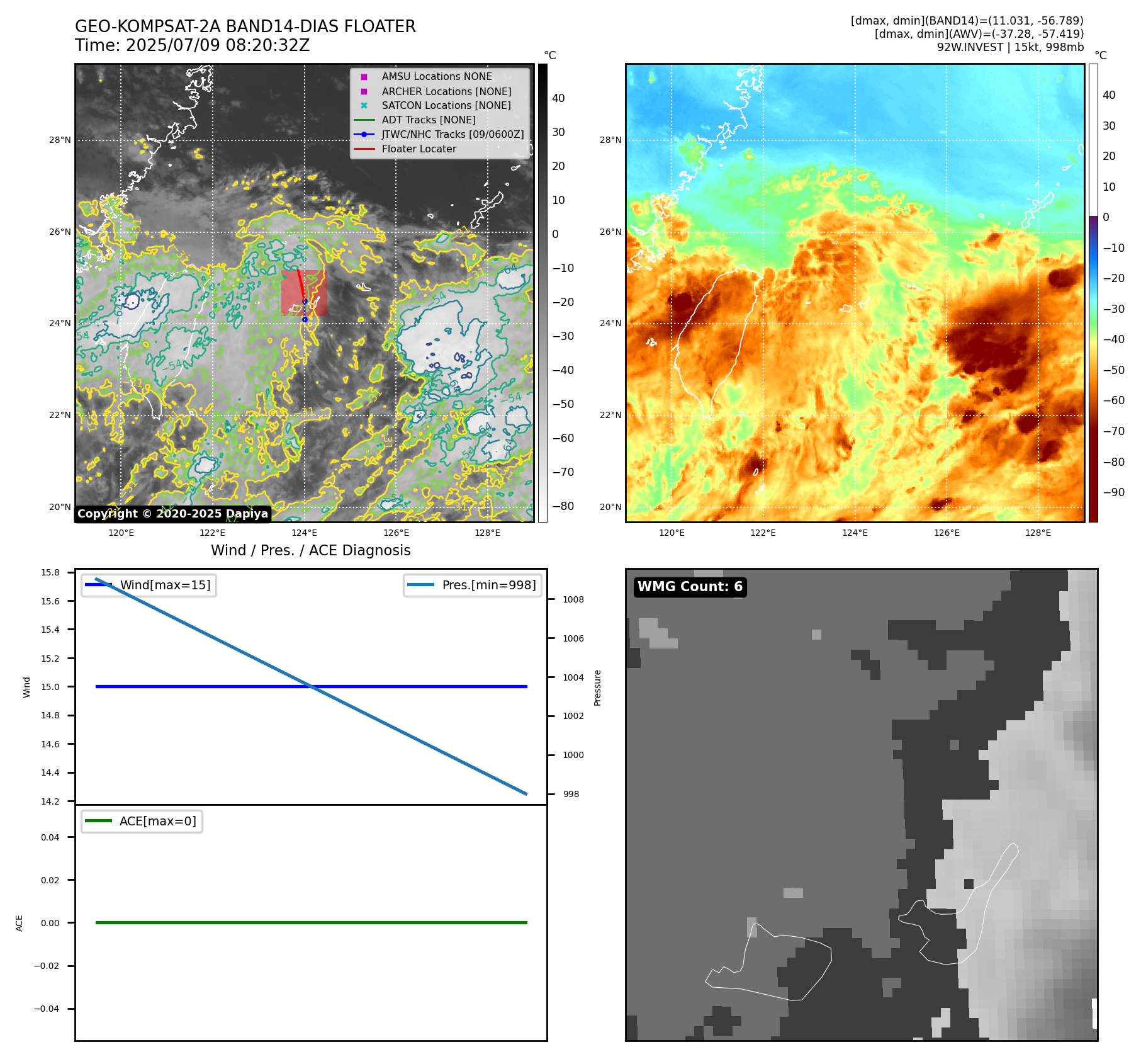Click the '126°E' longitude label under right map
Screen dimensions: 1141x1064
pos(947,533)
